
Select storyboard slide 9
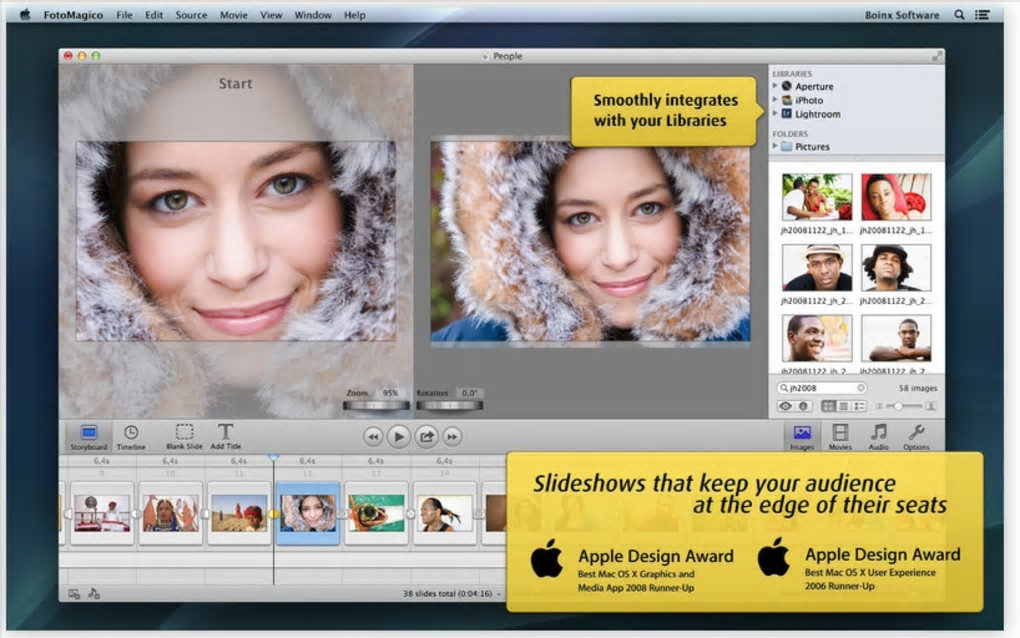[x=102, y=513]
